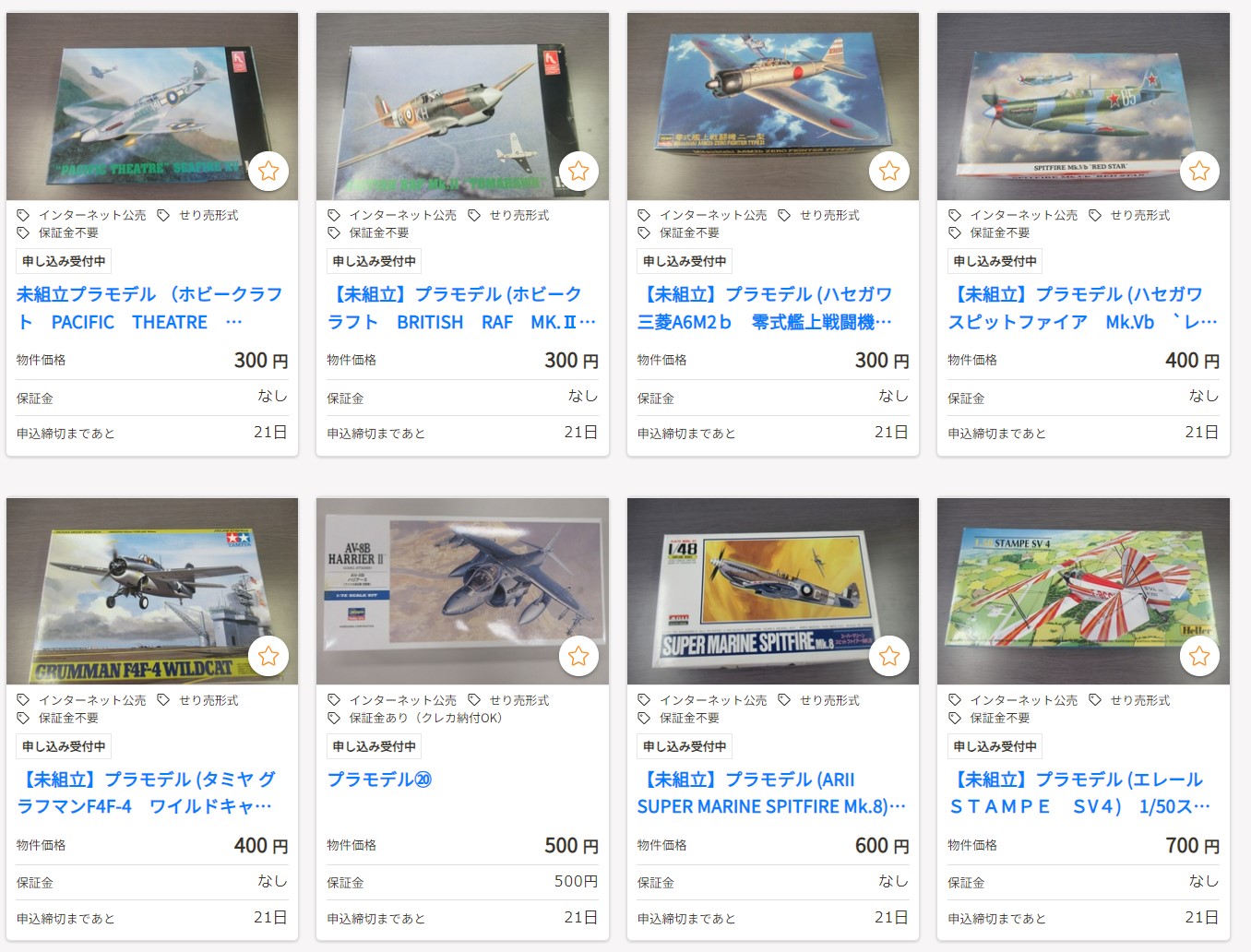Viewport: 1251px width, 952px height.
Task: Click the Grumman F4F-4 Wildcat box photo
Action: click(x=152, y=591)
